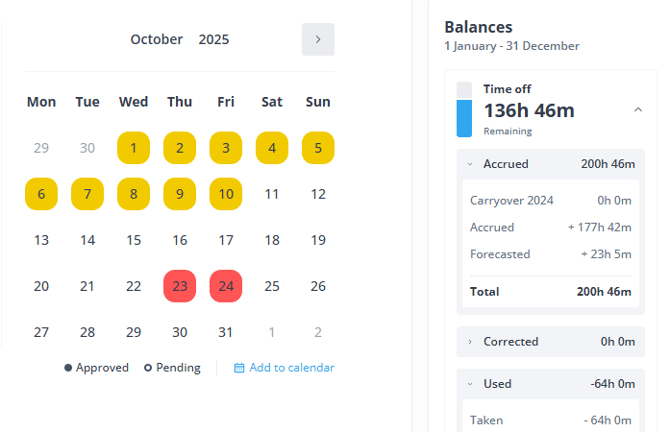This screenshot has width=670, height=432.
Task: Click the calendar icon beside Add to calendar
Action: [x=239, y=368]
